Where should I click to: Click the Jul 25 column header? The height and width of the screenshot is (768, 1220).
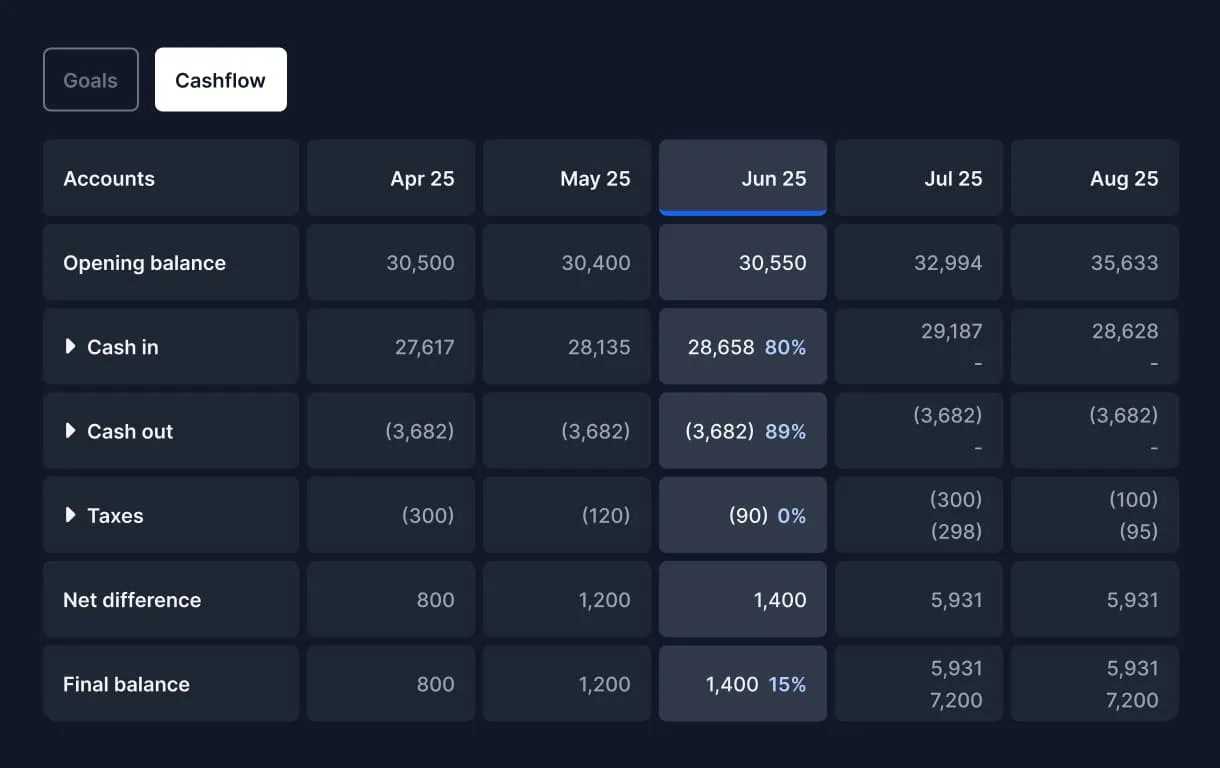coord(918,178)
